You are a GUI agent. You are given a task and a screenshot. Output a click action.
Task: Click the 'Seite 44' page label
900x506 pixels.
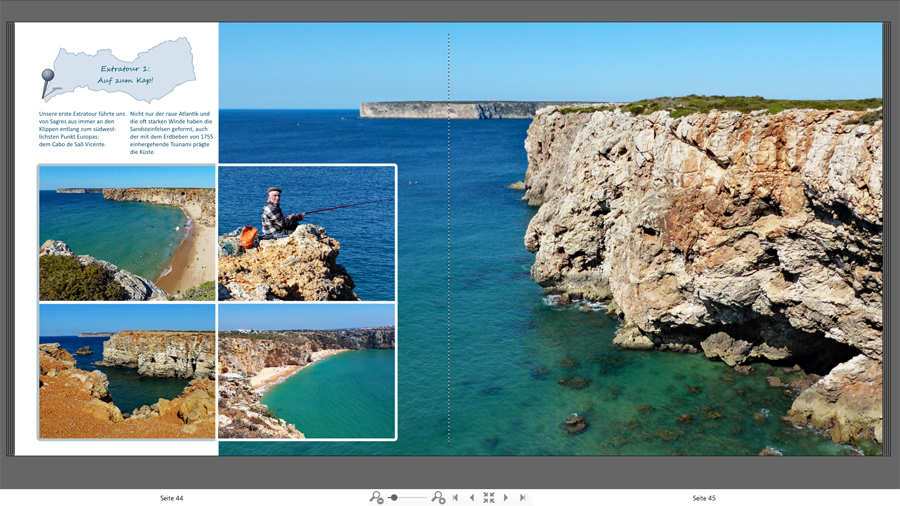coord(172,497)
